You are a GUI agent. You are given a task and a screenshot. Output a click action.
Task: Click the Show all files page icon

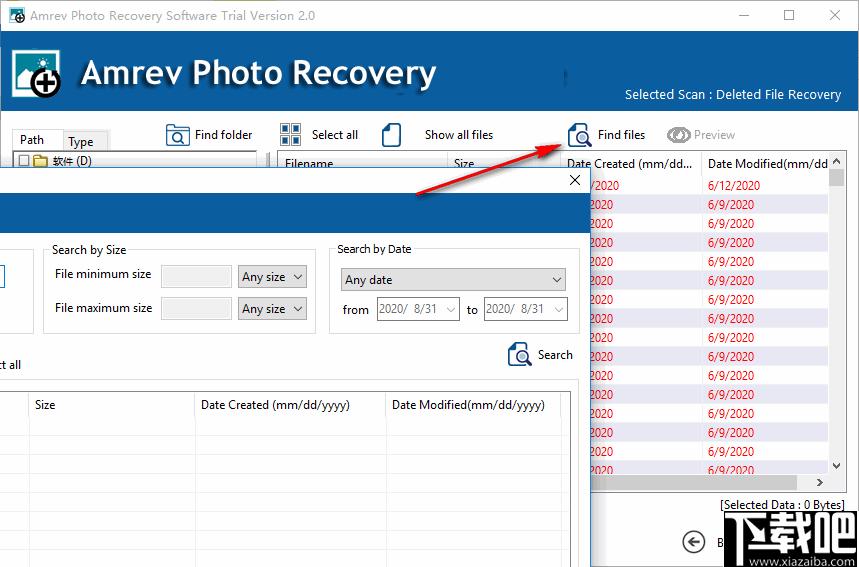pyautogui.click(x=391, y=135)
